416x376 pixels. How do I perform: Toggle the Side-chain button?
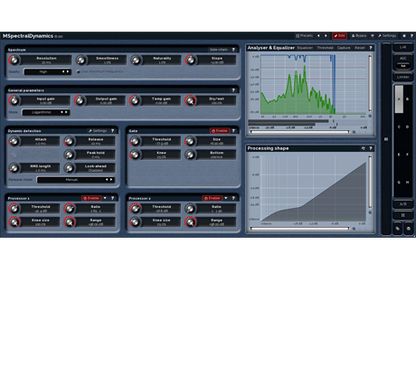pyautogui.click(x=219, y=50)
